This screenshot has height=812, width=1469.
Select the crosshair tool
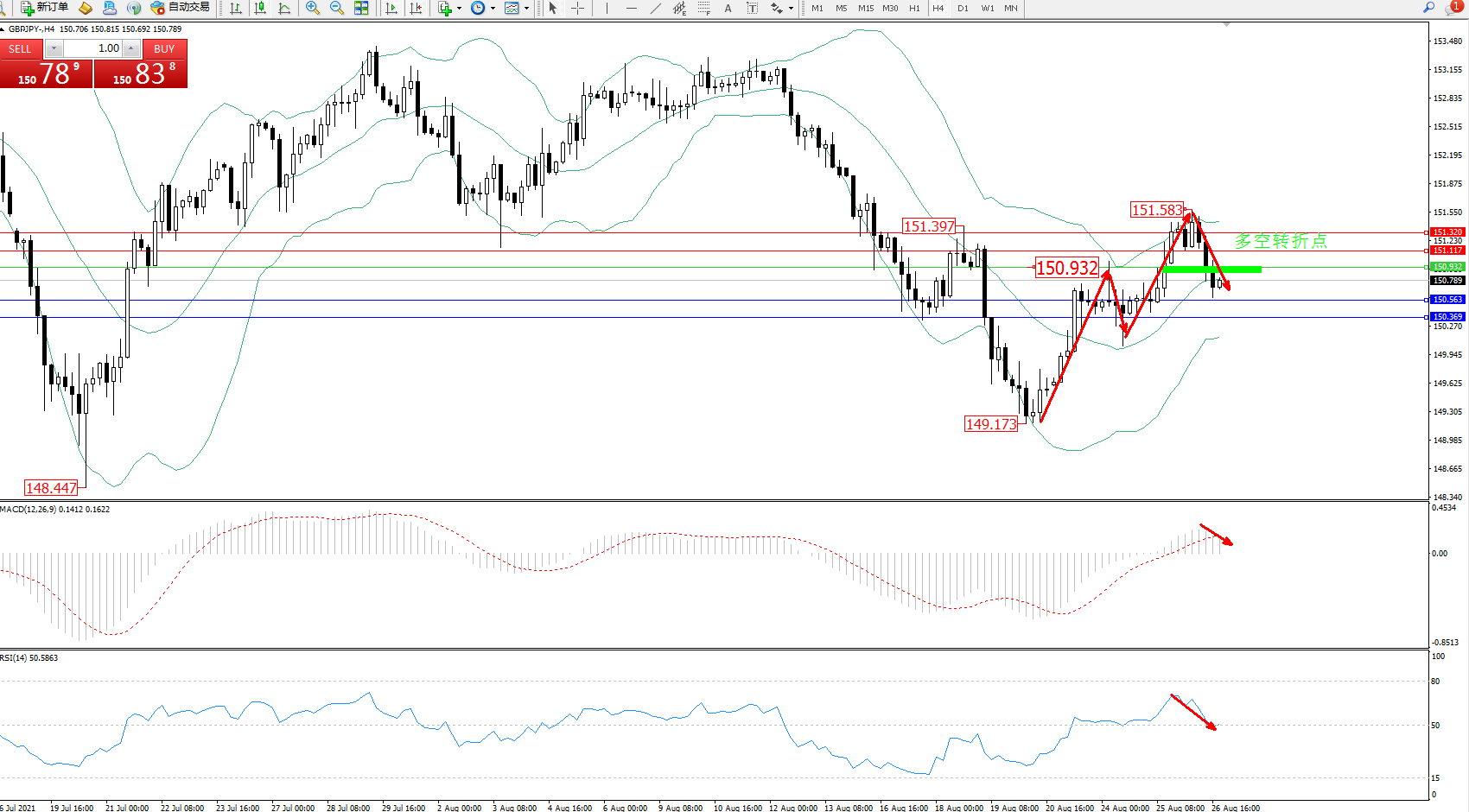coord(577,8)
